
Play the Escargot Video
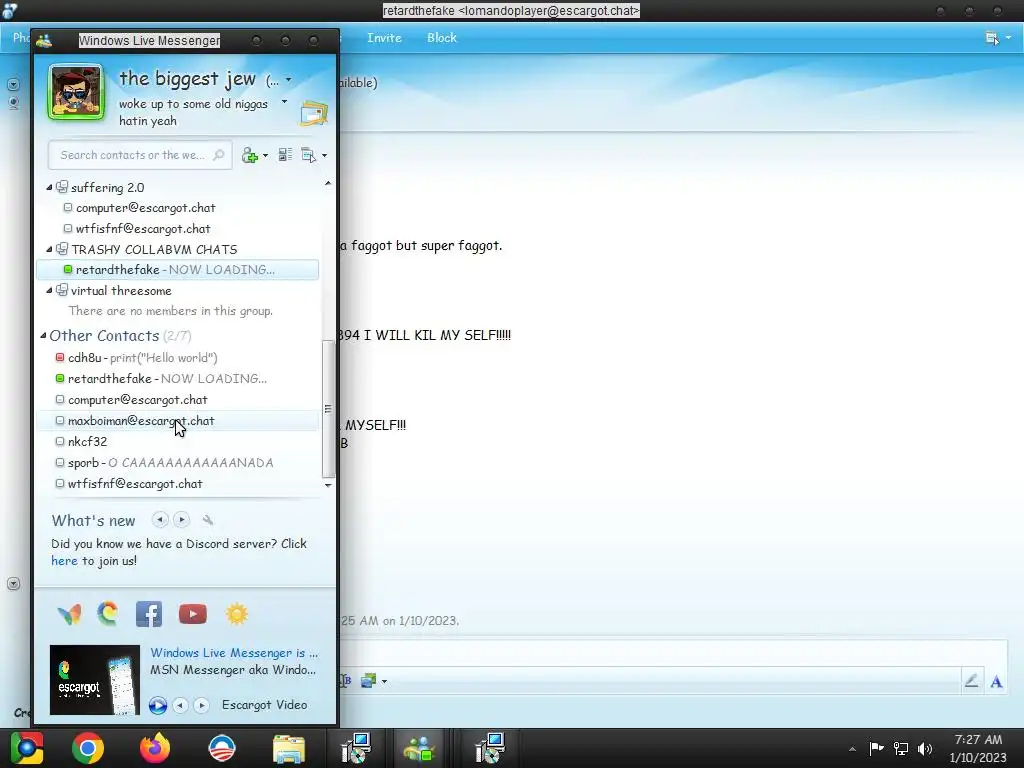pos(157,705)
